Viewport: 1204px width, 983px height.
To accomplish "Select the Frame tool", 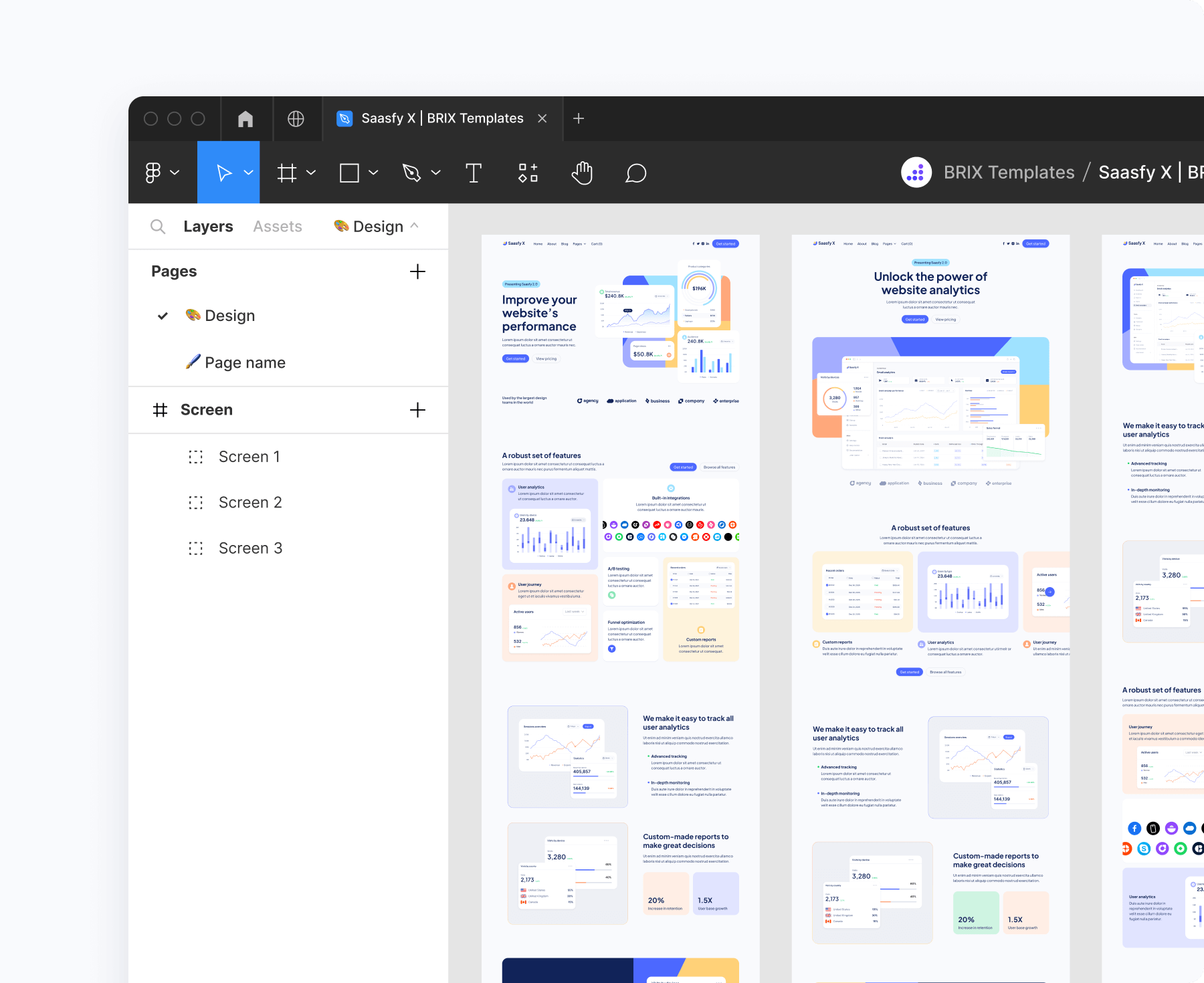I will [286, 173].
